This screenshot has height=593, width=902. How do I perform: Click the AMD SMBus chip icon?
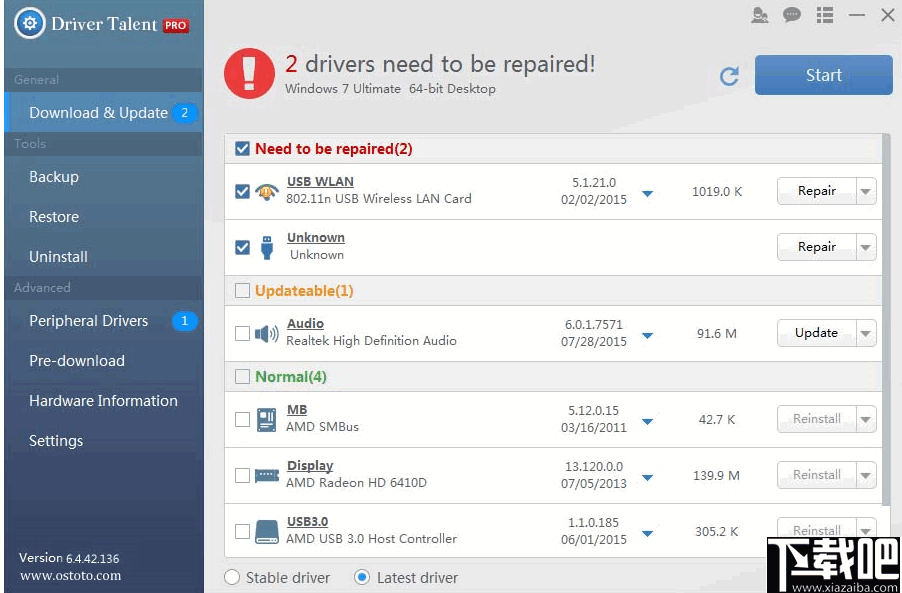pyautogui.click(x=266, y=418)
